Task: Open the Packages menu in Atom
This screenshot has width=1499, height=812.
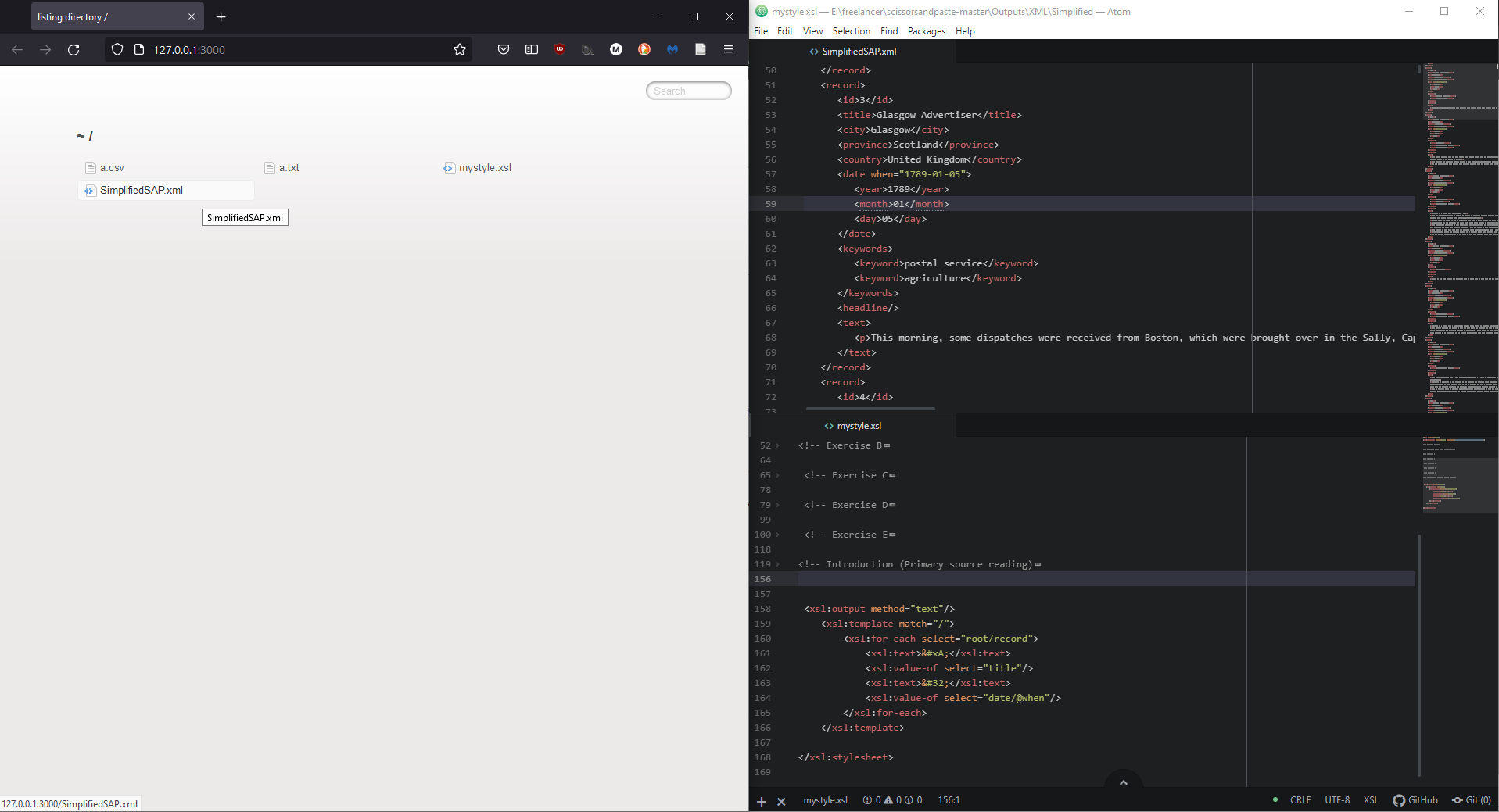Action: tap(926, 31)
